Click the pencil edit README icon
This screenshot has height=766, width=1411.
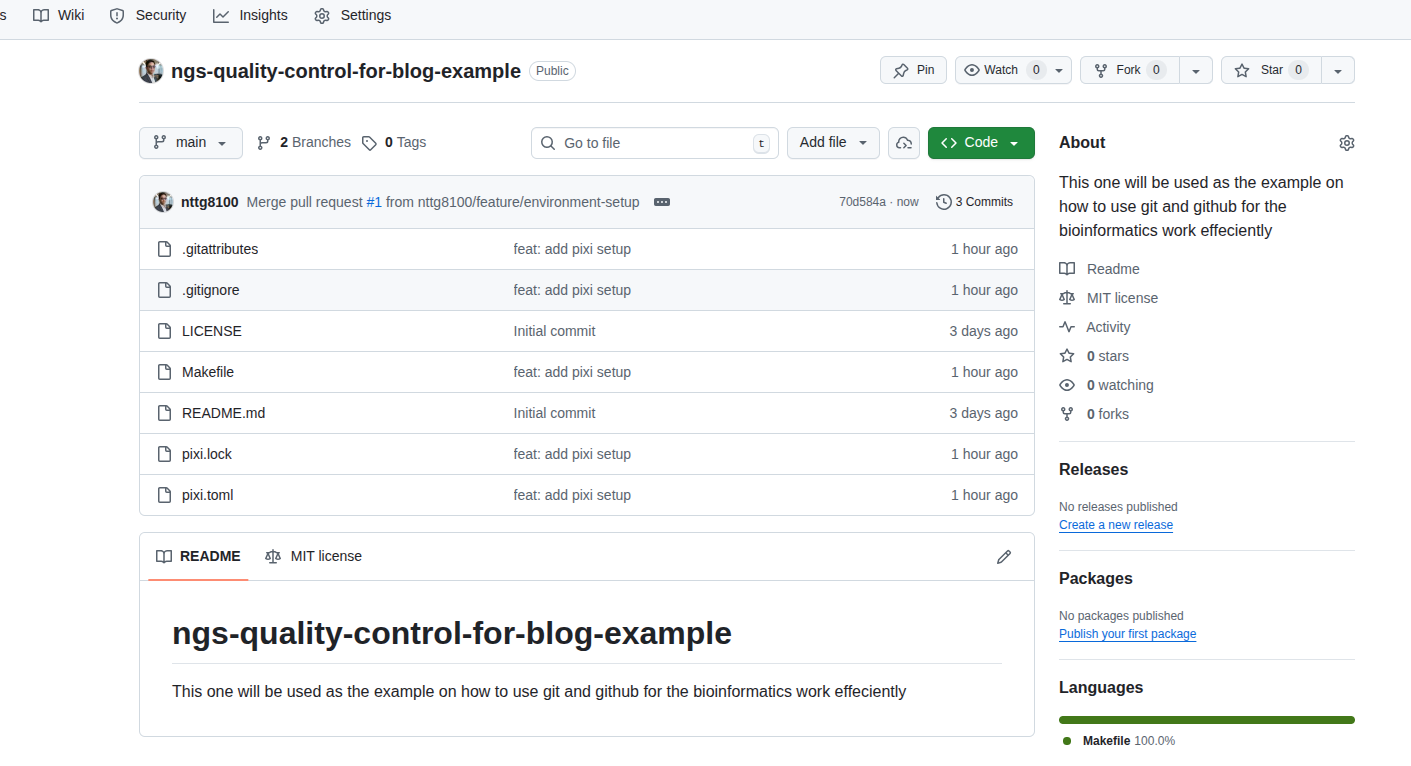click(x=1004, y=557)
